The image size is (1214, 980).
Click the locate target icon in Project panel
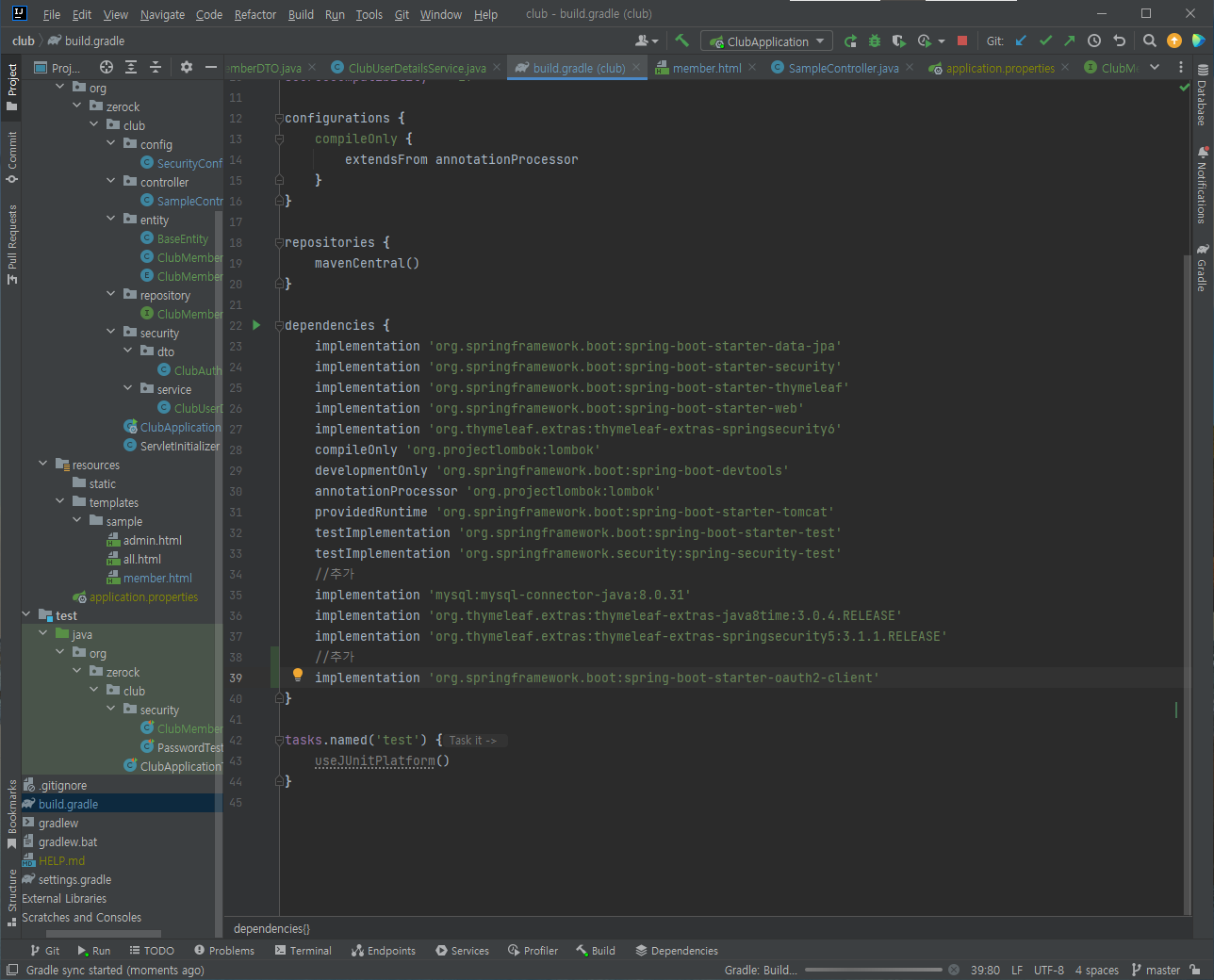coord(107,67)
